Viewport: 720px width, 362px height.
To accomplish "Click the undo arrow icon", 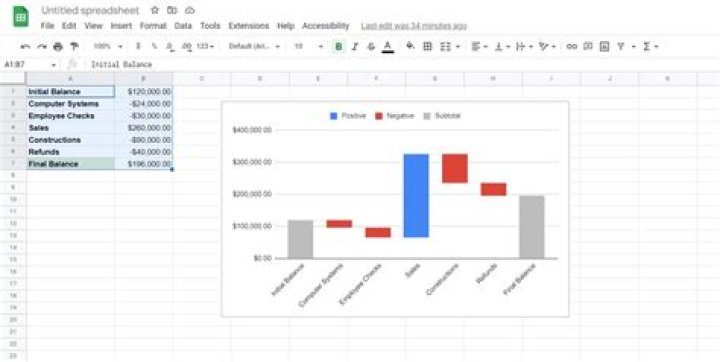I will [25, 46].
